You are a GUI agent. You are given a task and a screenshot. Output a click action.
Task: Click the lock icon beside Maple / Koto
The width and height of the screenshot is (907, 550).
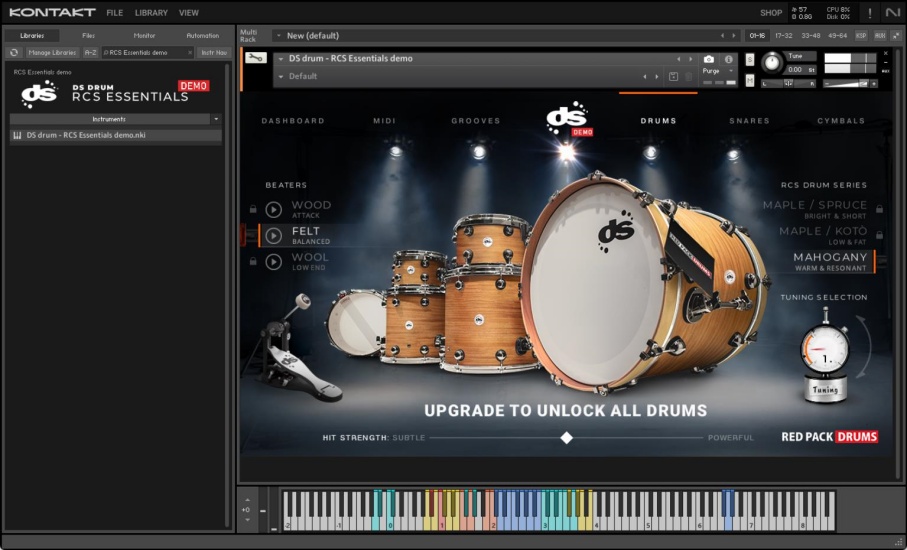click(879, 235)
